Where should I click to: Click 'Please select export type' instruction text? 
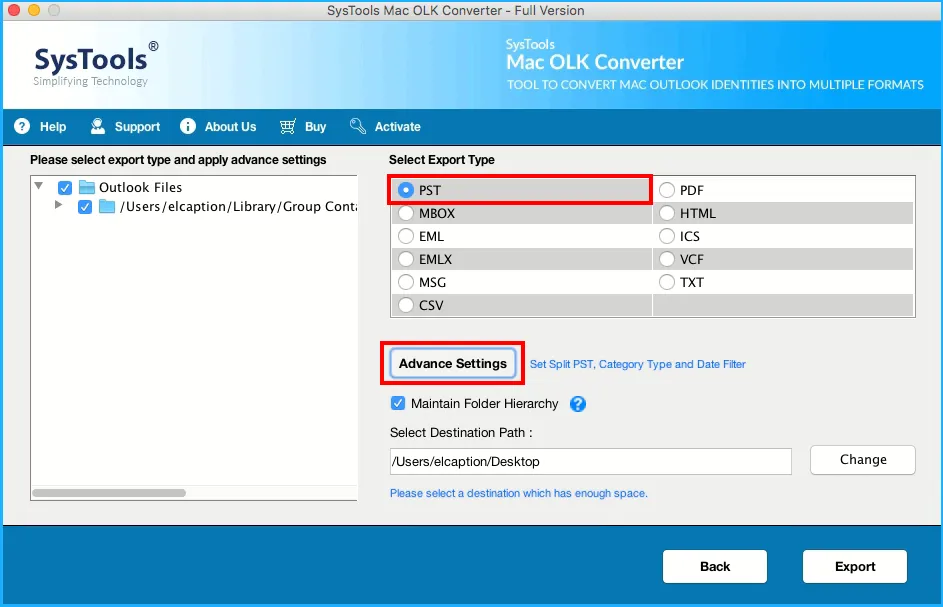pyautogui.click(x=178, y=159)
